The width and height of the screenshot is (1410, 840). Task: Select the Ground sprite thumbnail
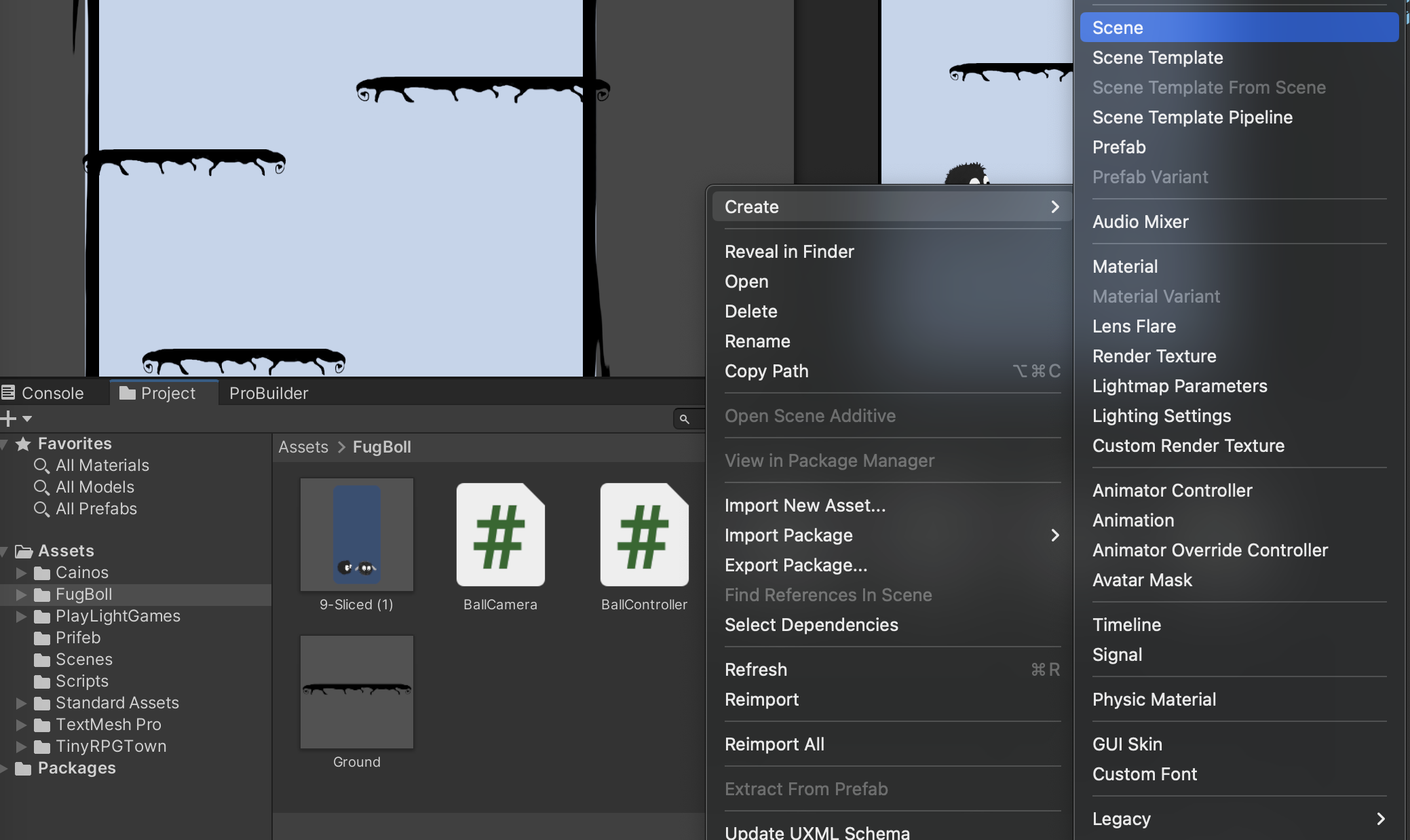pos(356,691)
